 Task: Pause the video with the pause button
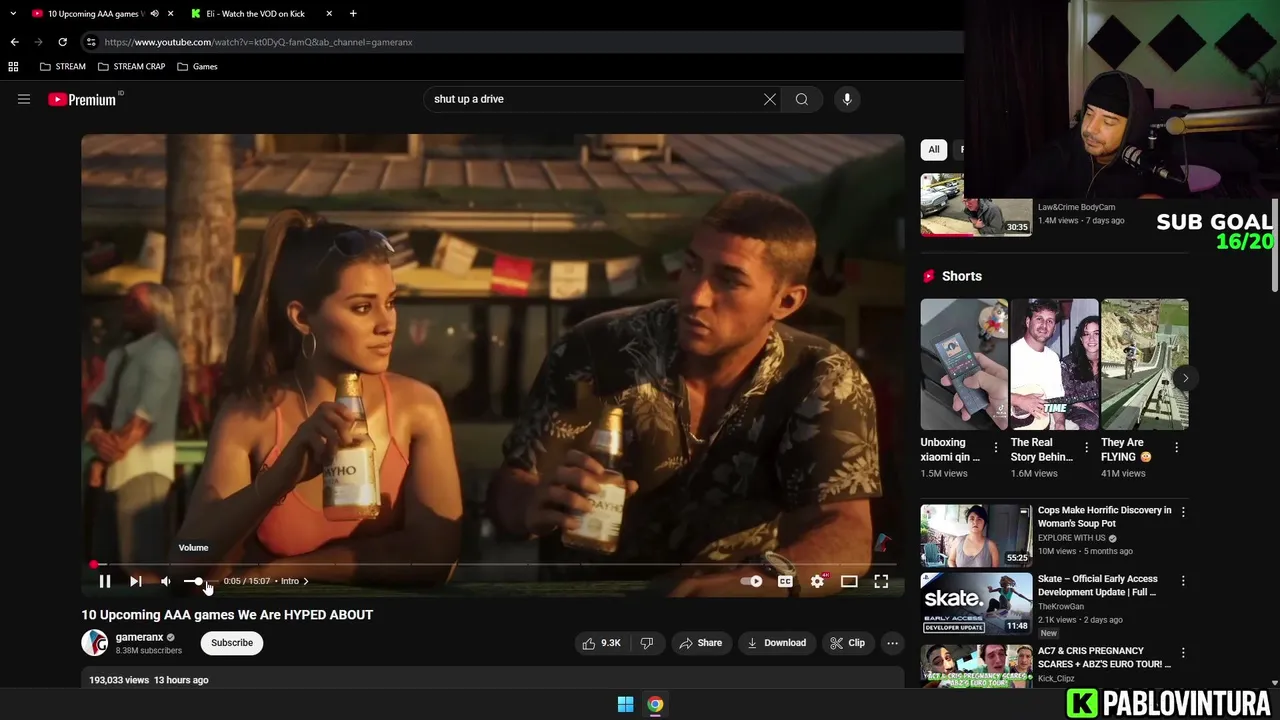[104, 581]
